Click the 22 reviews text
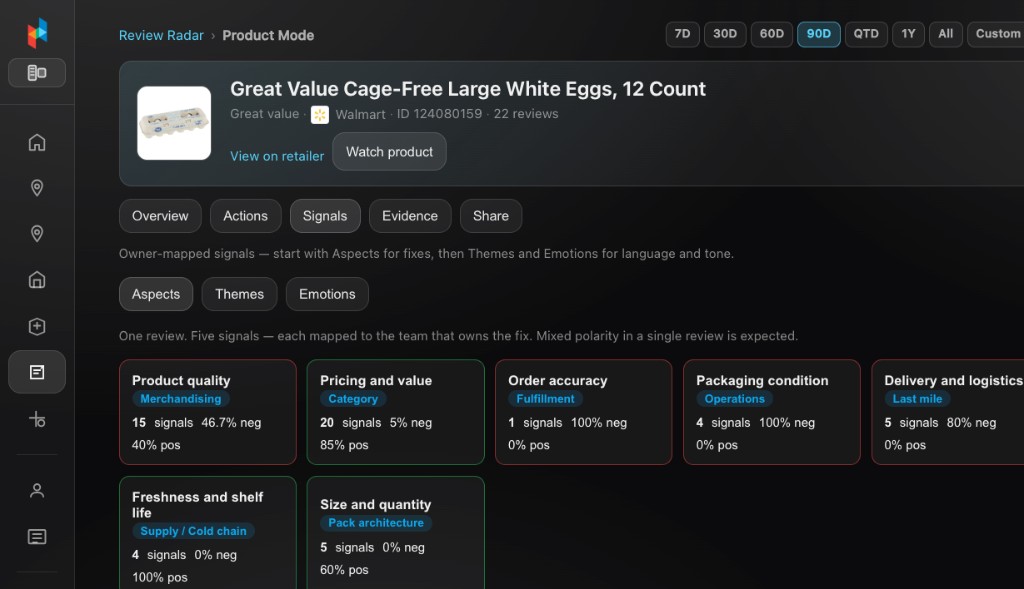Image resolution: width=1024 pixels, height=589 pixels. [526, 114]
